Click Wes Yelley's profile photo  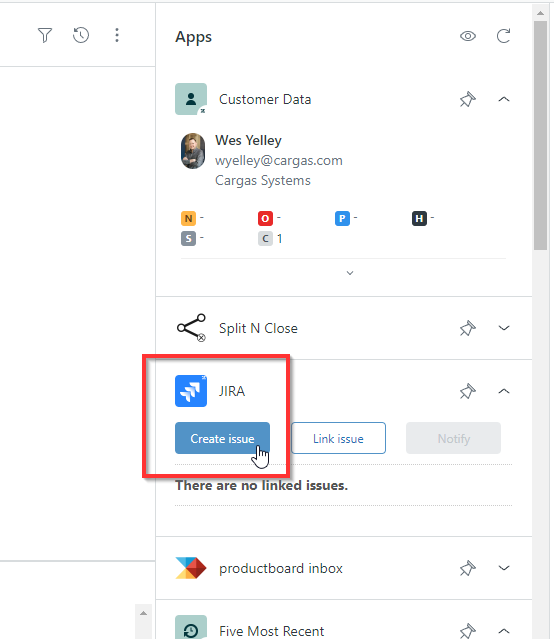[193, 151]
